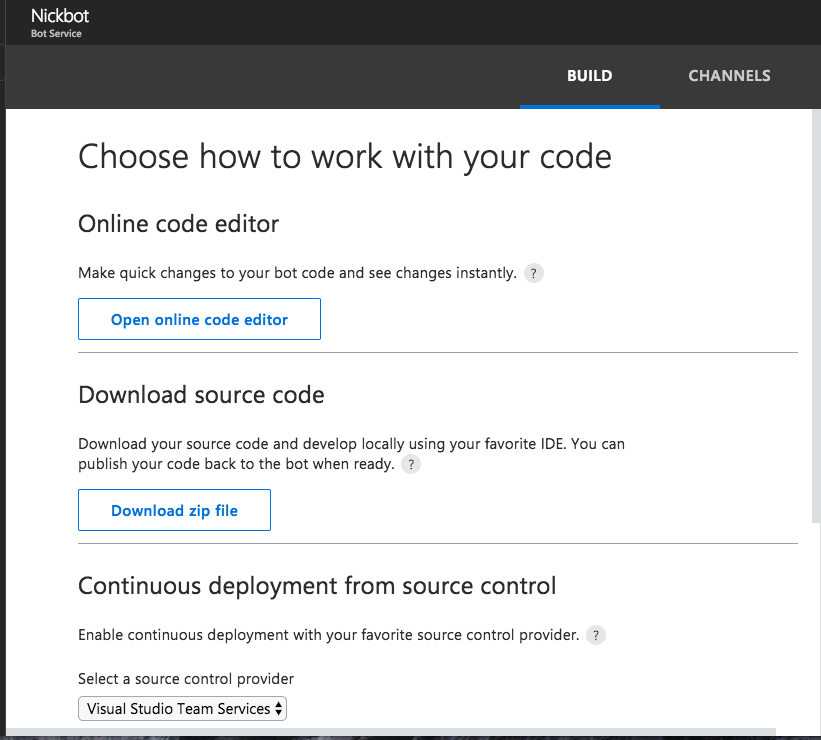Click 'Select a source control provider' label
The width and height of the screenshot is (821, 740).
[x=186, y=679]
